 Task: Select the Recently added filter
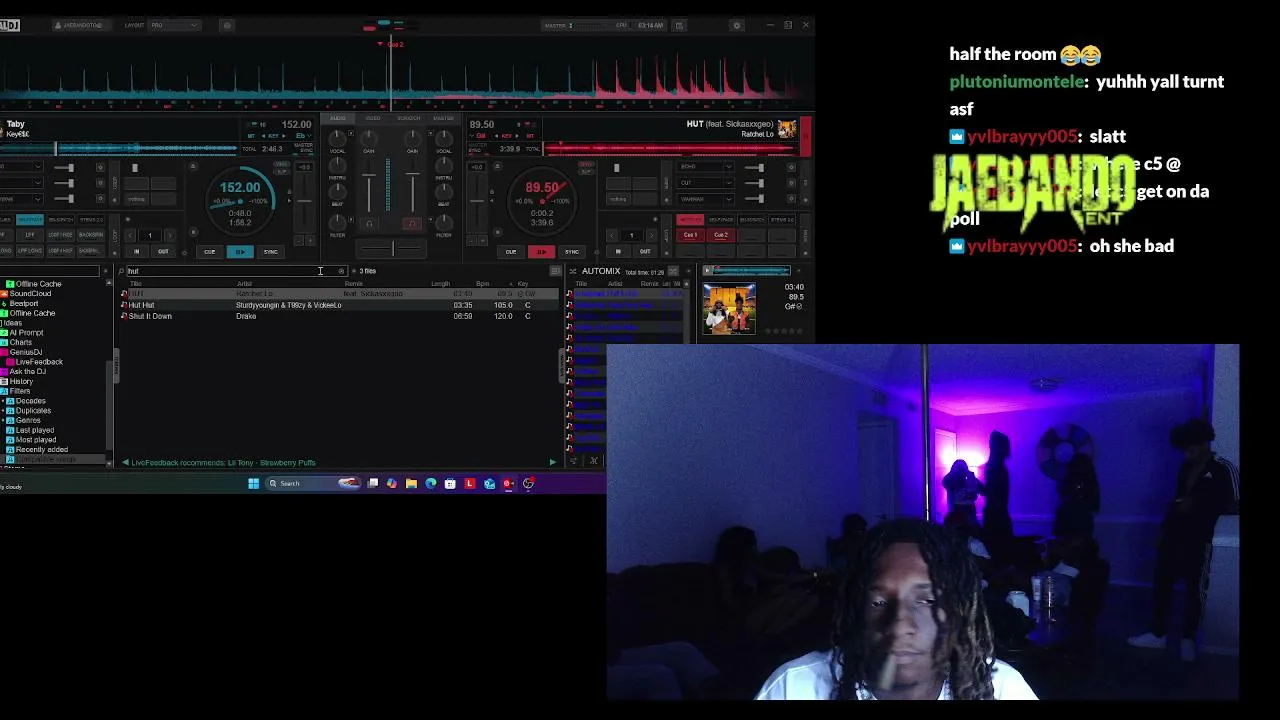tap(42, 450)
